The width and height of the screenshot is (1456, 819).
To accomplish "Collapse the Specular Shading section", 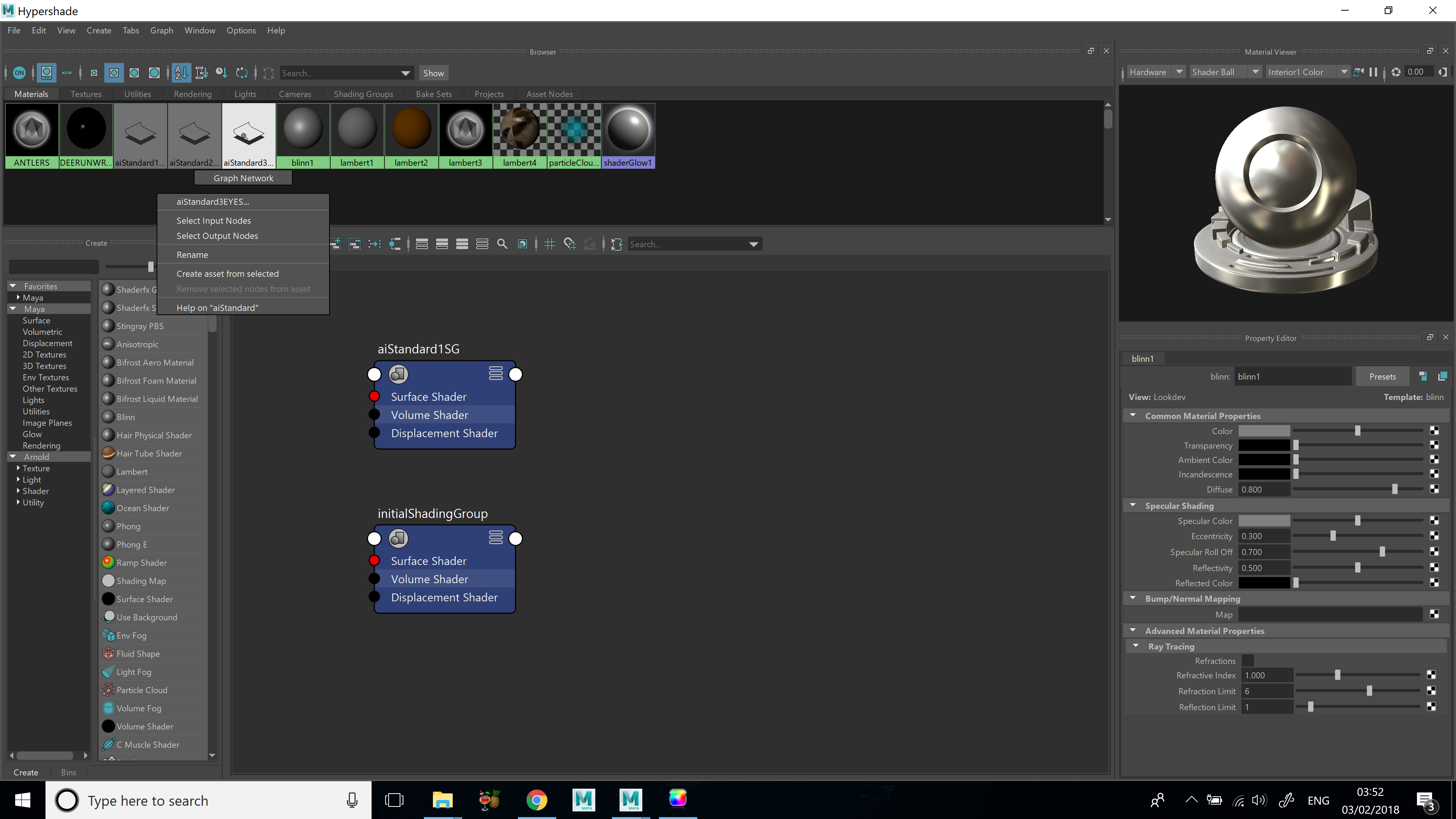I will (1133, 505).
